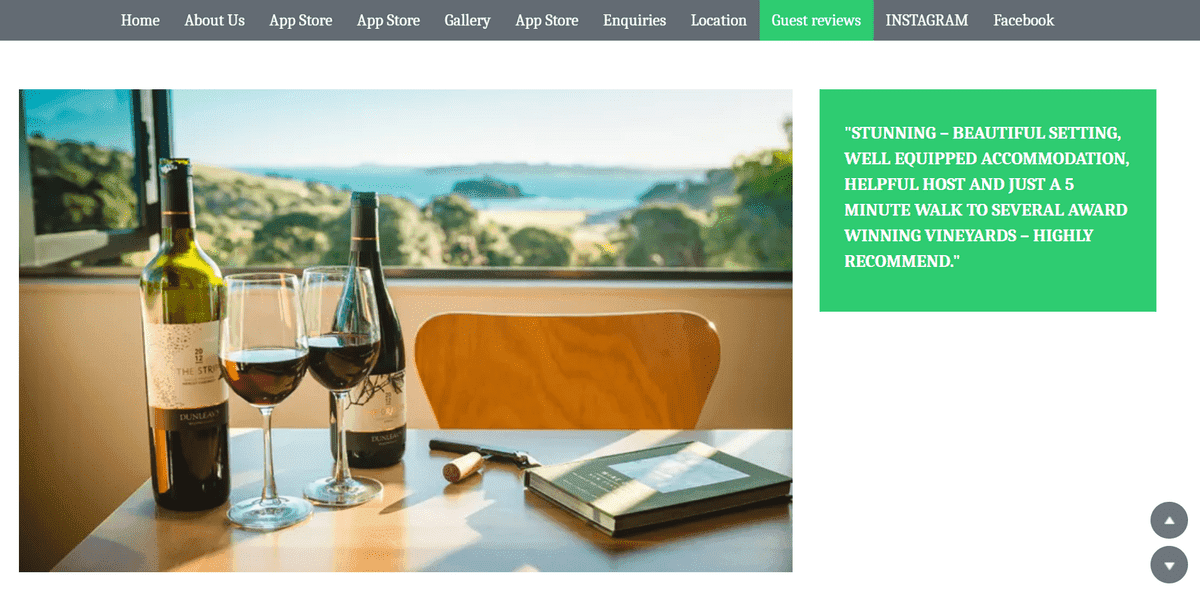Viewport: 1200px width, 595px height.
Task: Click the scroll-down arrow button
Action: [1169, 565]
